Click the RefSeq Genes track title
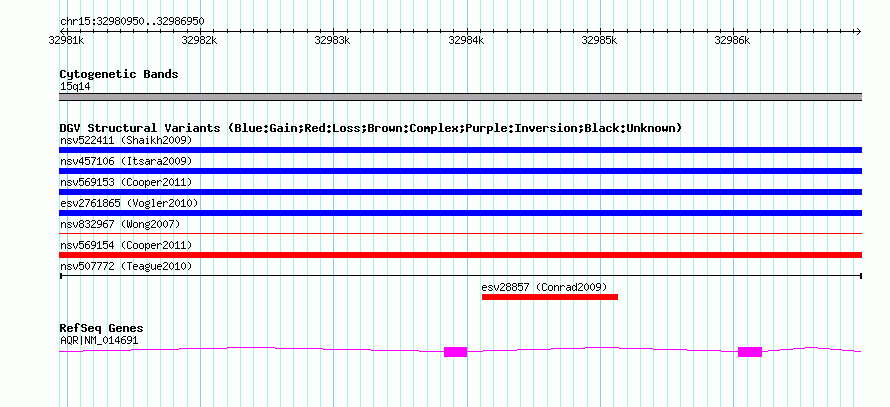 [x=101, y=329]
